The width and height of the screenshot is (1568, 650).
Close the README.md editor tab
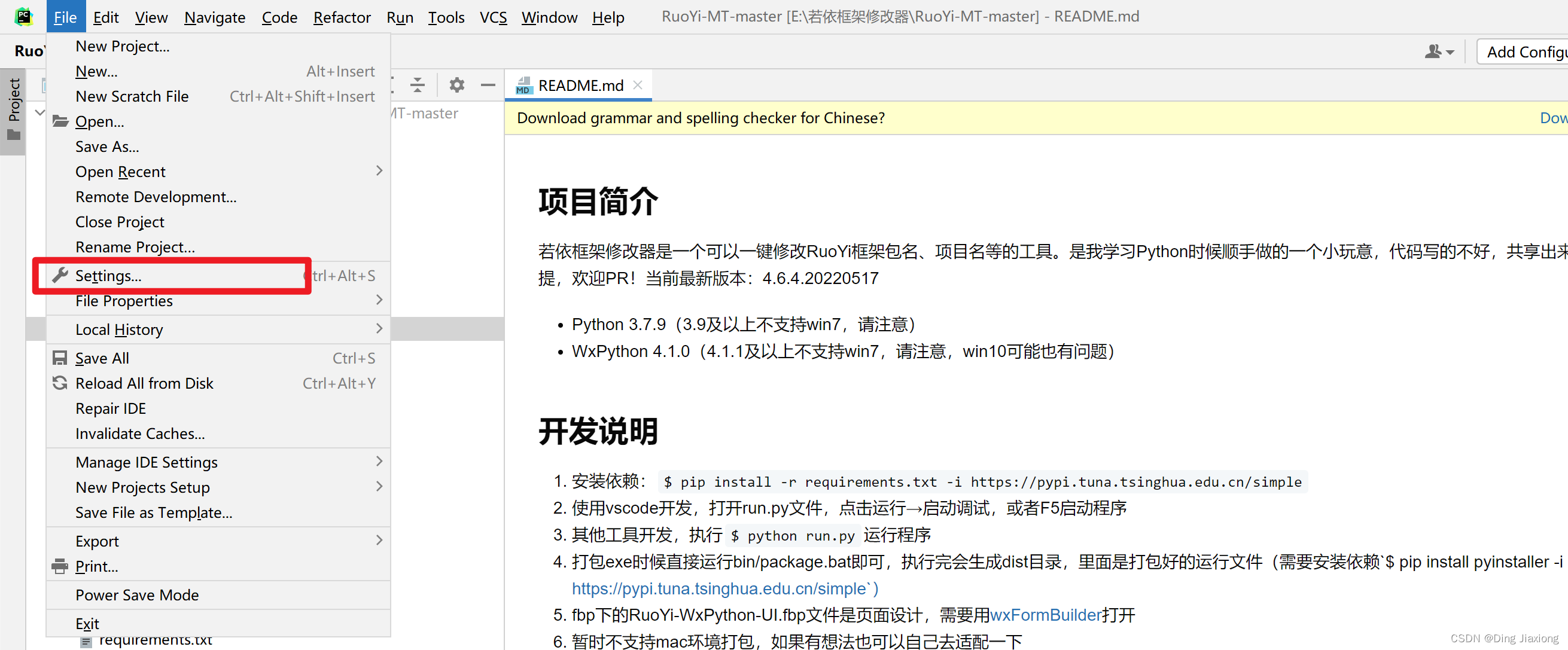(638, 84)
